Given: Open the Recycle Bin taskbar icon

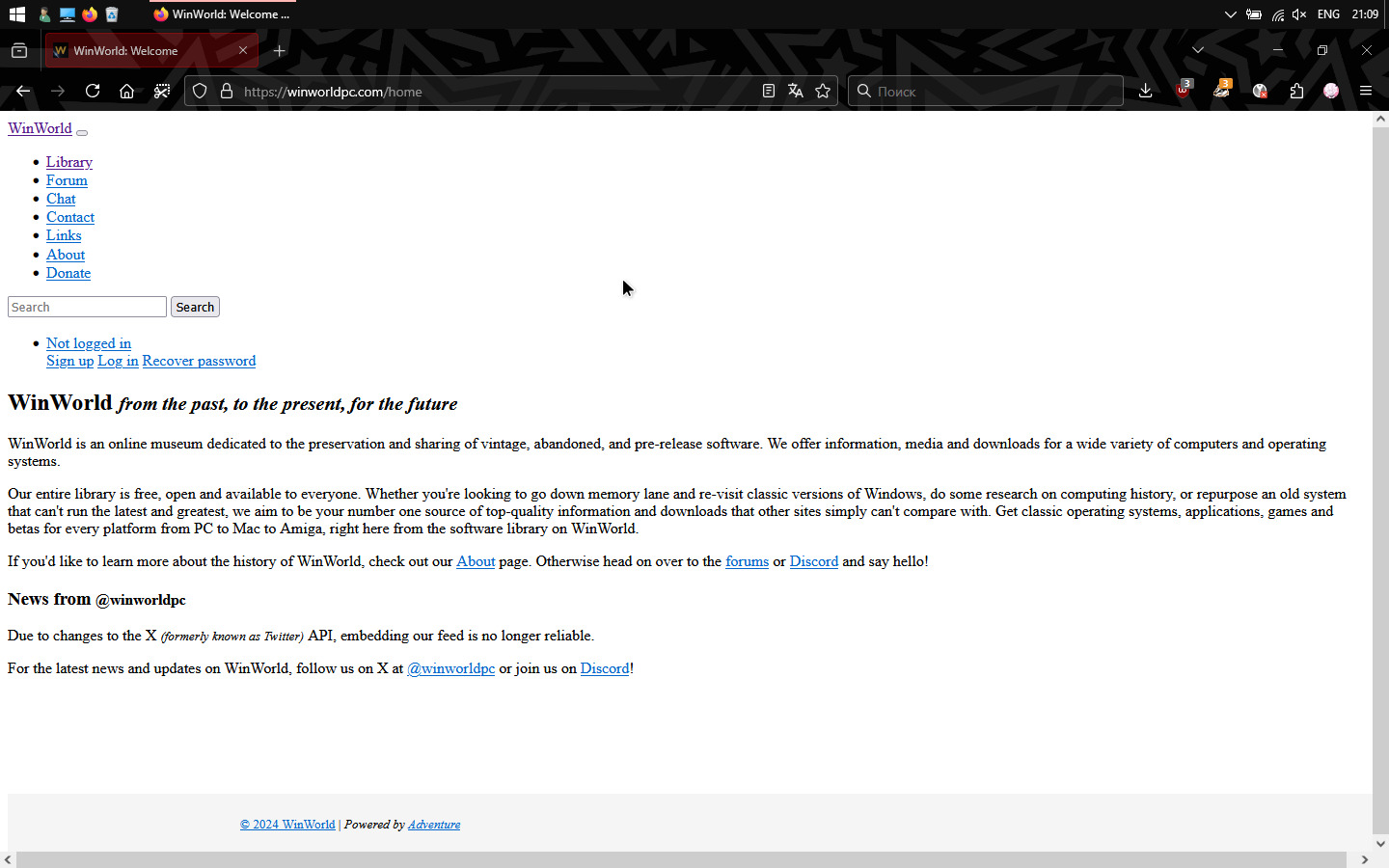Looking at the screenshot, I should (112, 14).
